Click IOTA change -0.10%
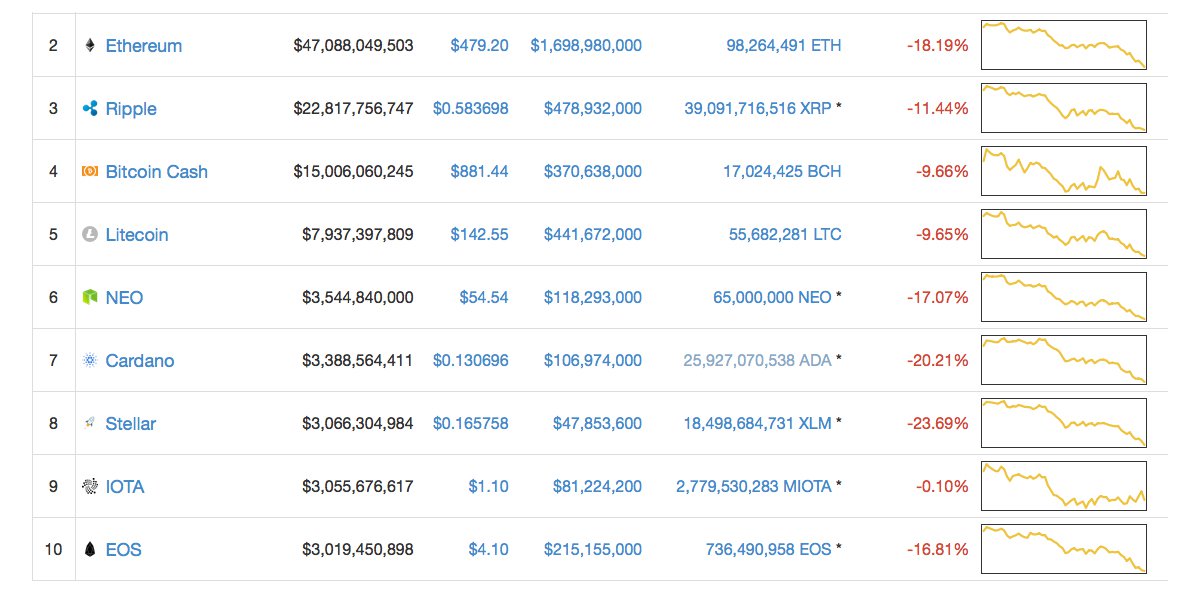 point(941,486)
